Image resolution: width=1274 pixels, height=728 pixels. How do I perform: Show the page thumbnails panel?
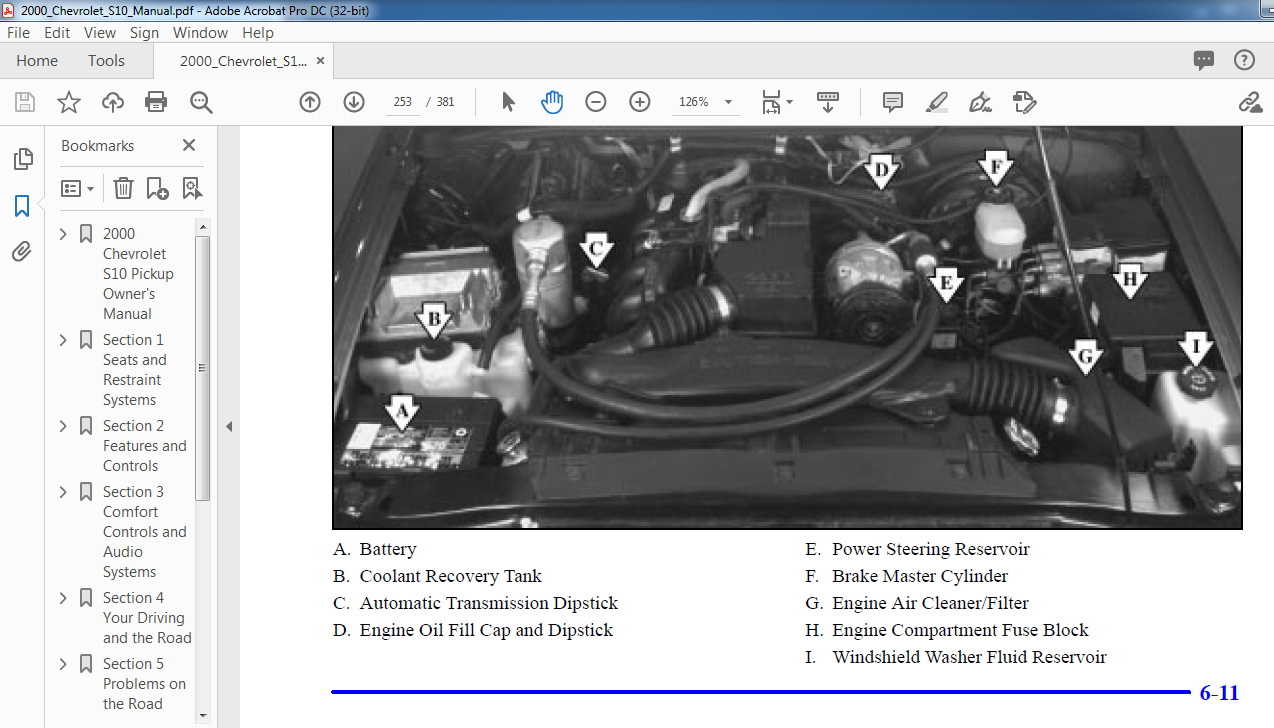pyautogui.click(x=22, y=159)
